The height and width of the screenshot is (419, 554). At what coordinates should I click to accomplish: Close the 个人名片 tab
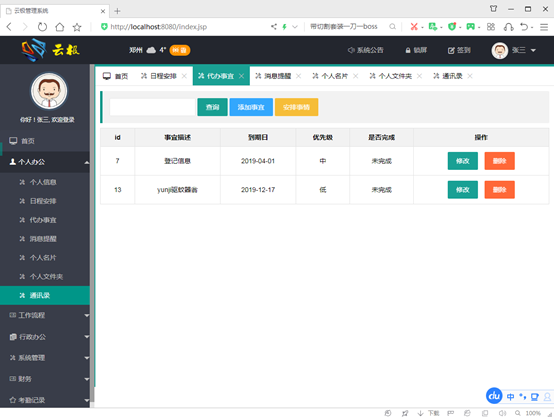pyautogui.click(x=356, y=76)
